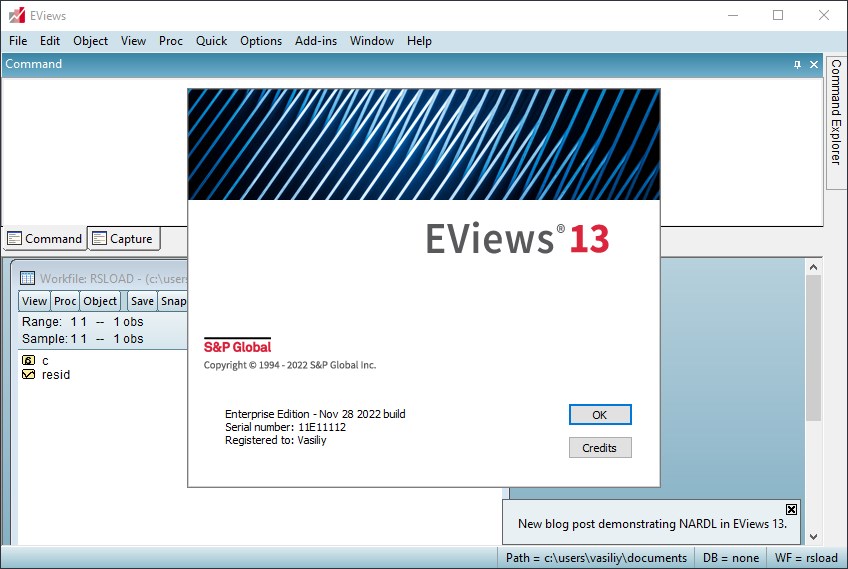848x569 pixels.
Task: Open the File menu
Action: coord(18,41)
